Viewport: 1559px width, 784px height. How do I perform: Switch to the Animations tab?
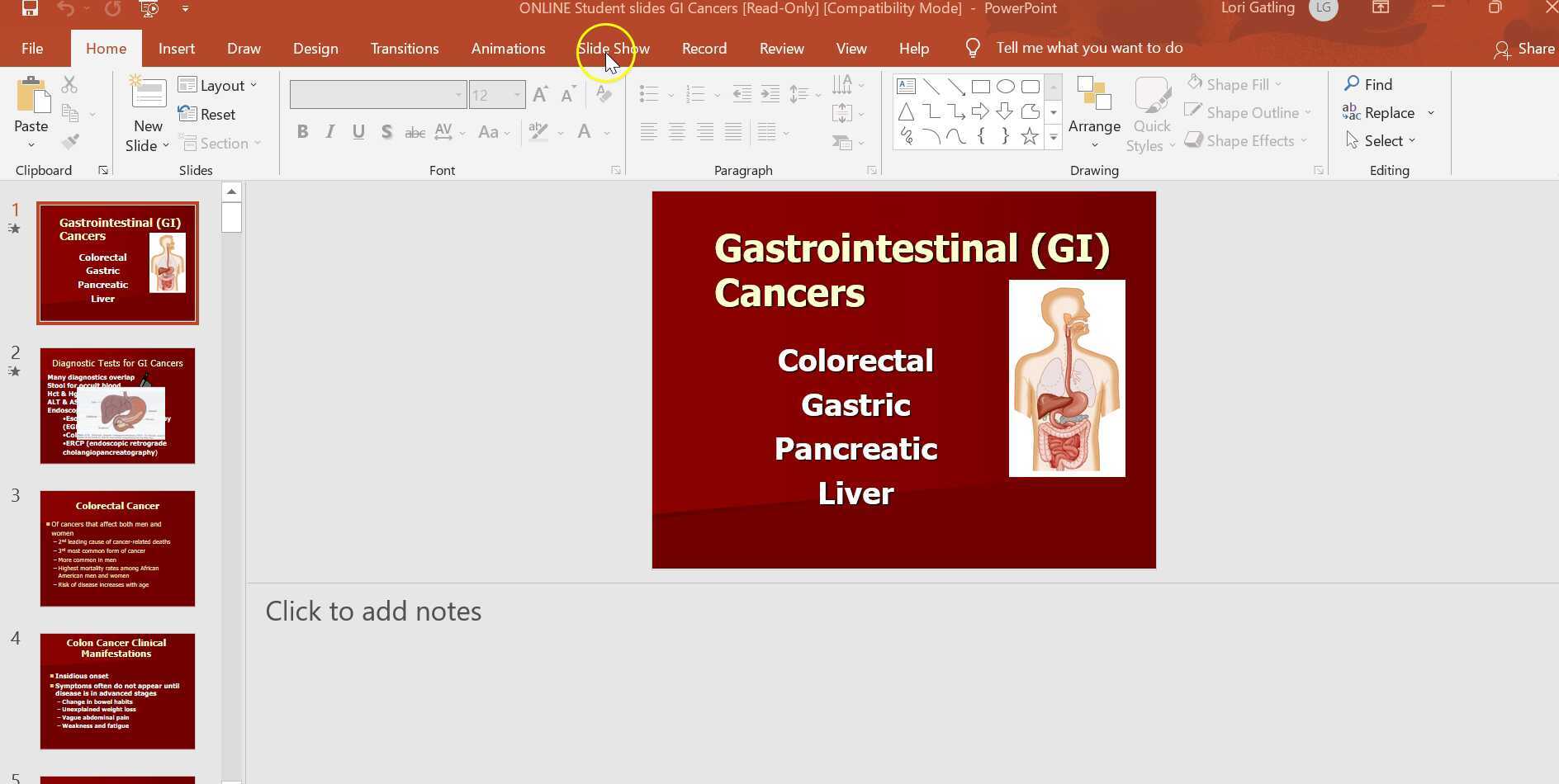508,48
